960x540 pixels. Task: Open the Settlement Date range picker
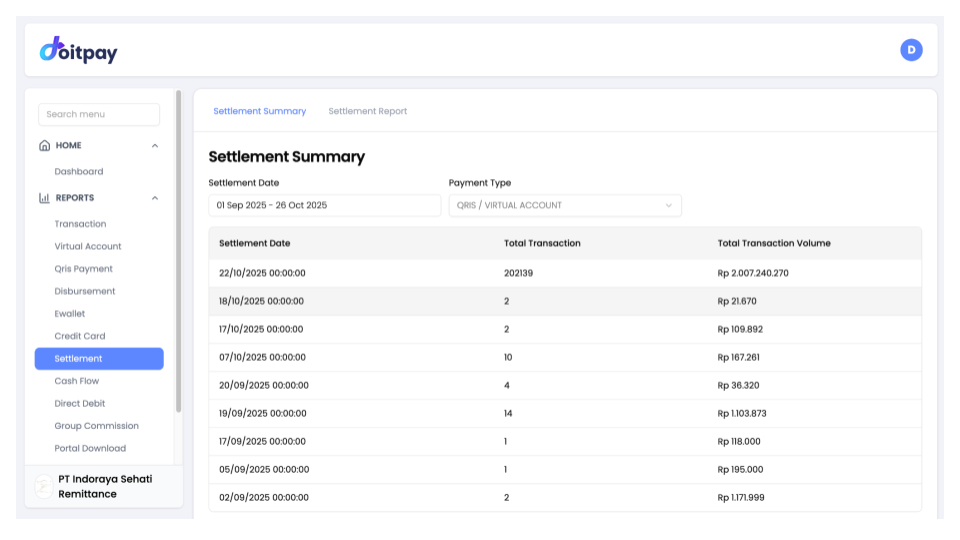324,205
